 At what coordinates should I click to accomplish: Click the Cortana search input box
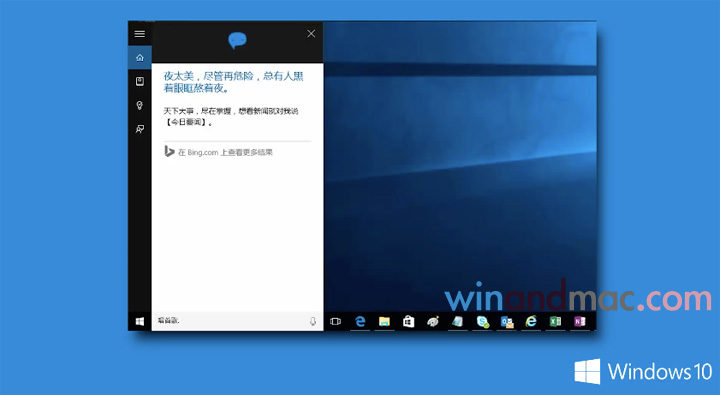(x=237, y=321)
